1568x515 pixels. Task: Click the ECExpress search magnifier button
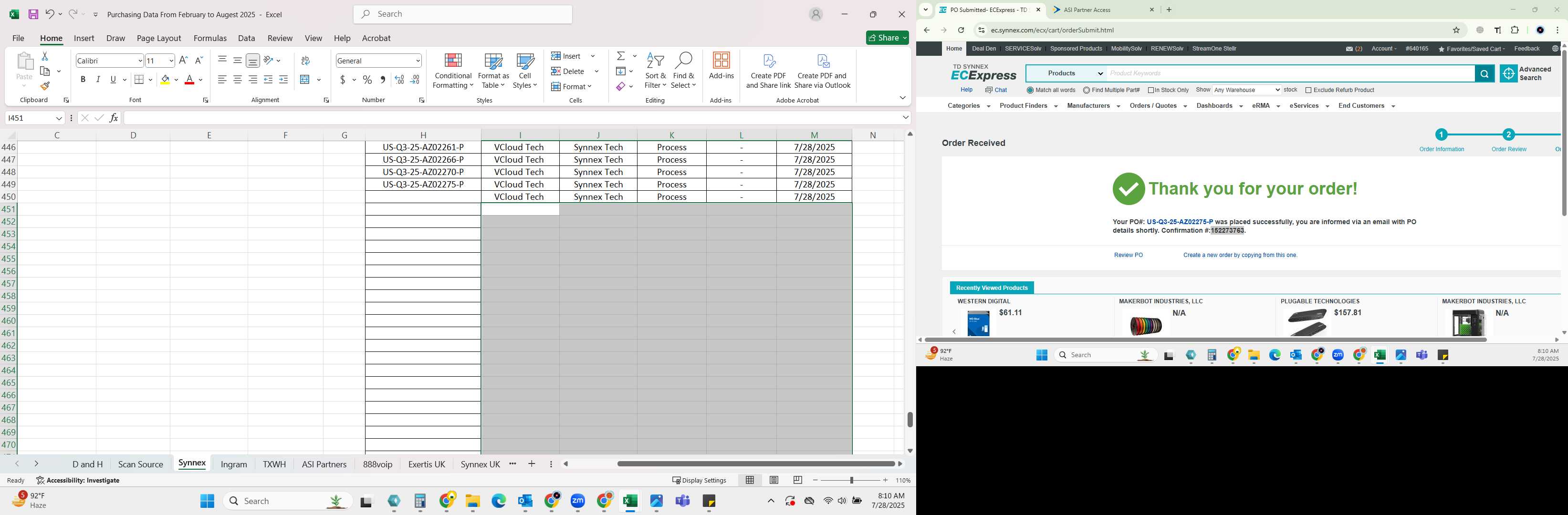pyautogui.click(x=1484, y=73)
